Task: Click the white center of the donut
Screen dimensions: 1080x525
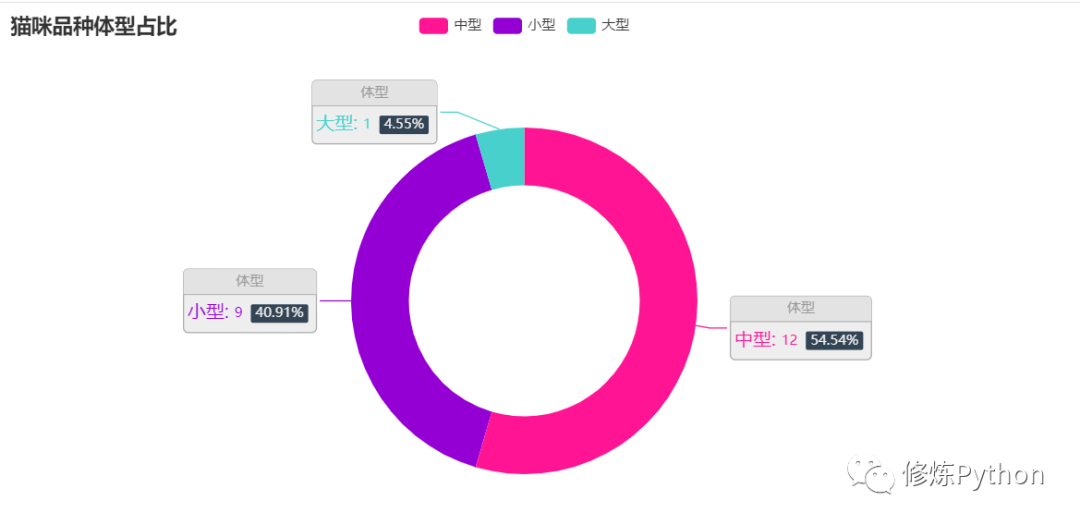Action: pyautogui.click(x=524, y=300)
